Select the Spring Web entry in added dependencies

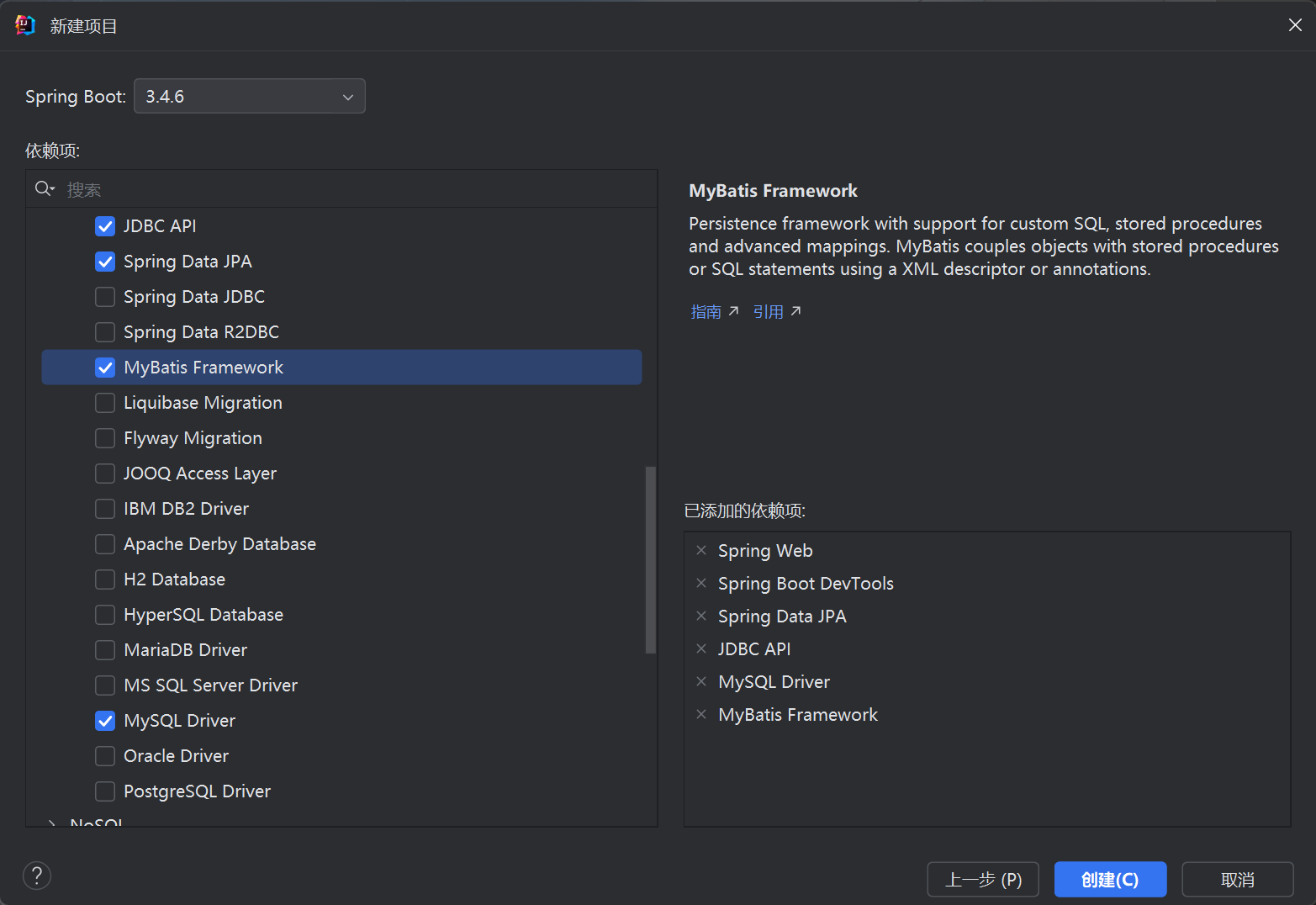click(765, 551)
